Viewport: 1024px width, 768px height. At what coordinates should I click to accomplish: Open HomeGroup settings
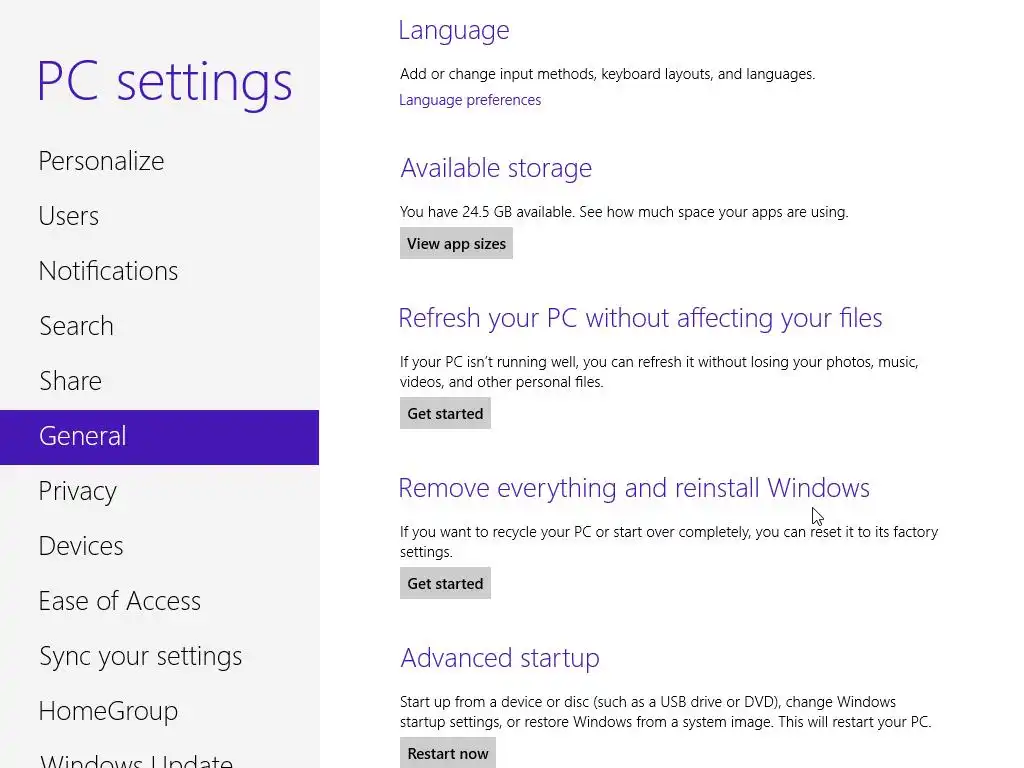pyautogui.click(x=108, y=711)
